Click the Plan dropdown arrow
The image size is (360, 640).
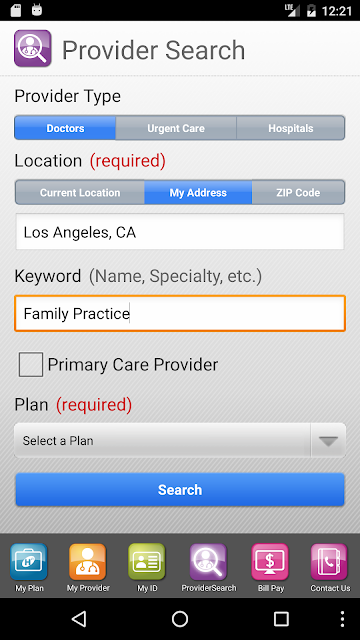coord(328,441)
